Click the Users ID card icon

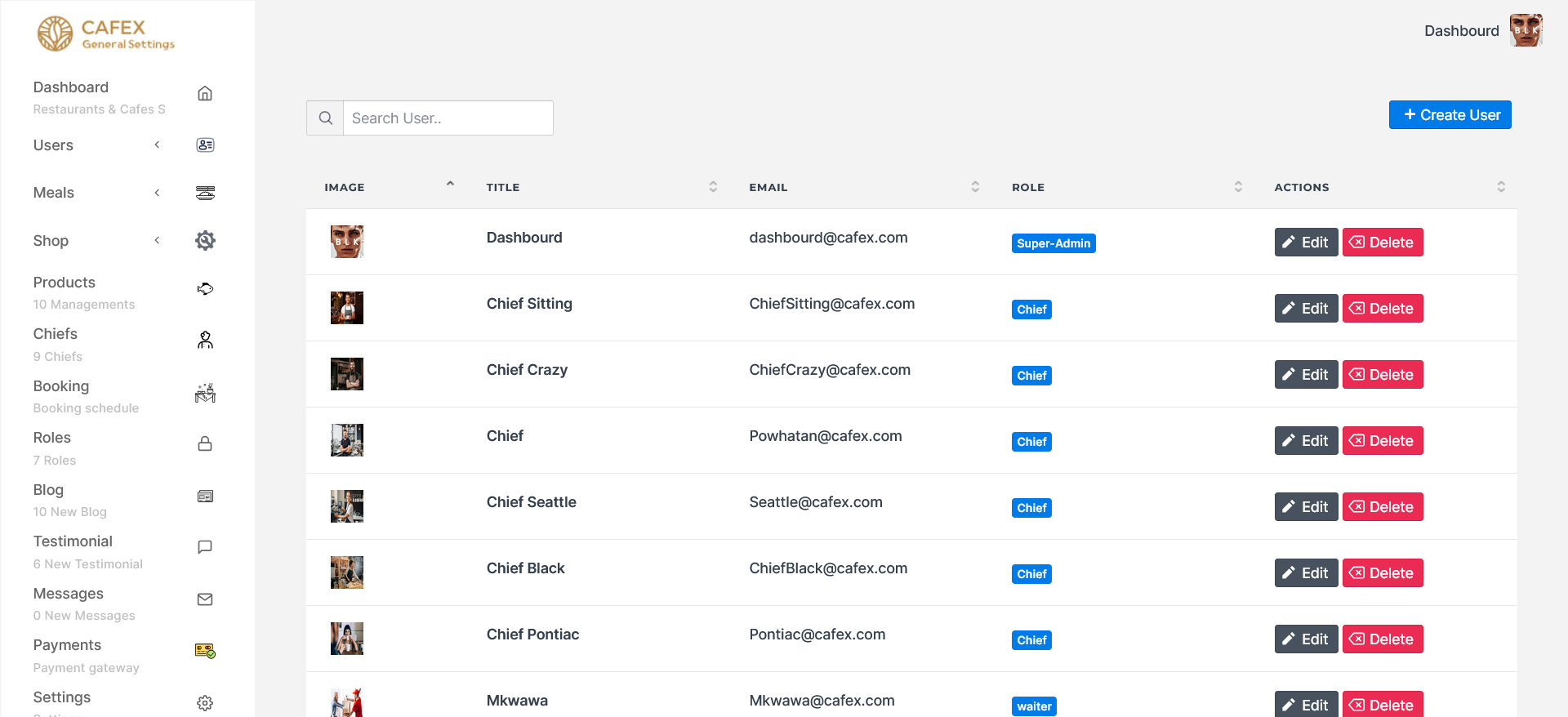[205, 145]
